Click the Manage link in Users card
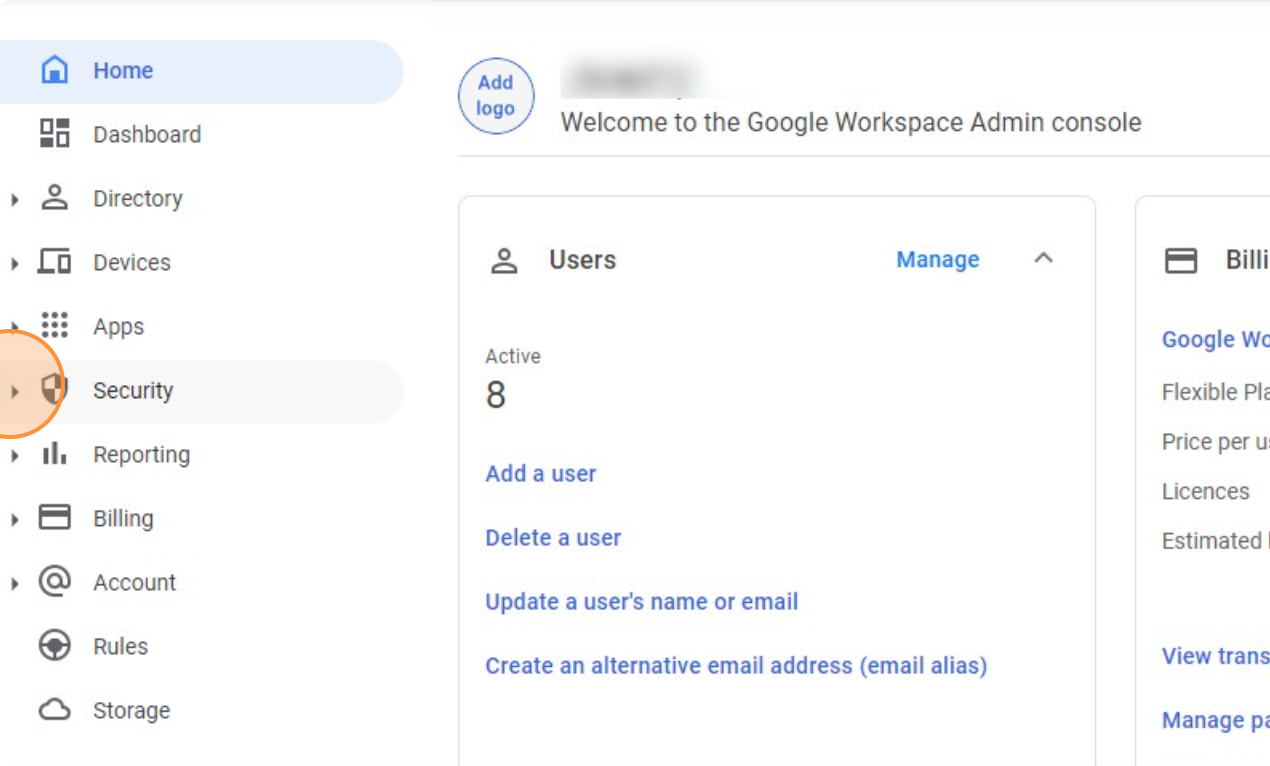 (x=938, y=260)
